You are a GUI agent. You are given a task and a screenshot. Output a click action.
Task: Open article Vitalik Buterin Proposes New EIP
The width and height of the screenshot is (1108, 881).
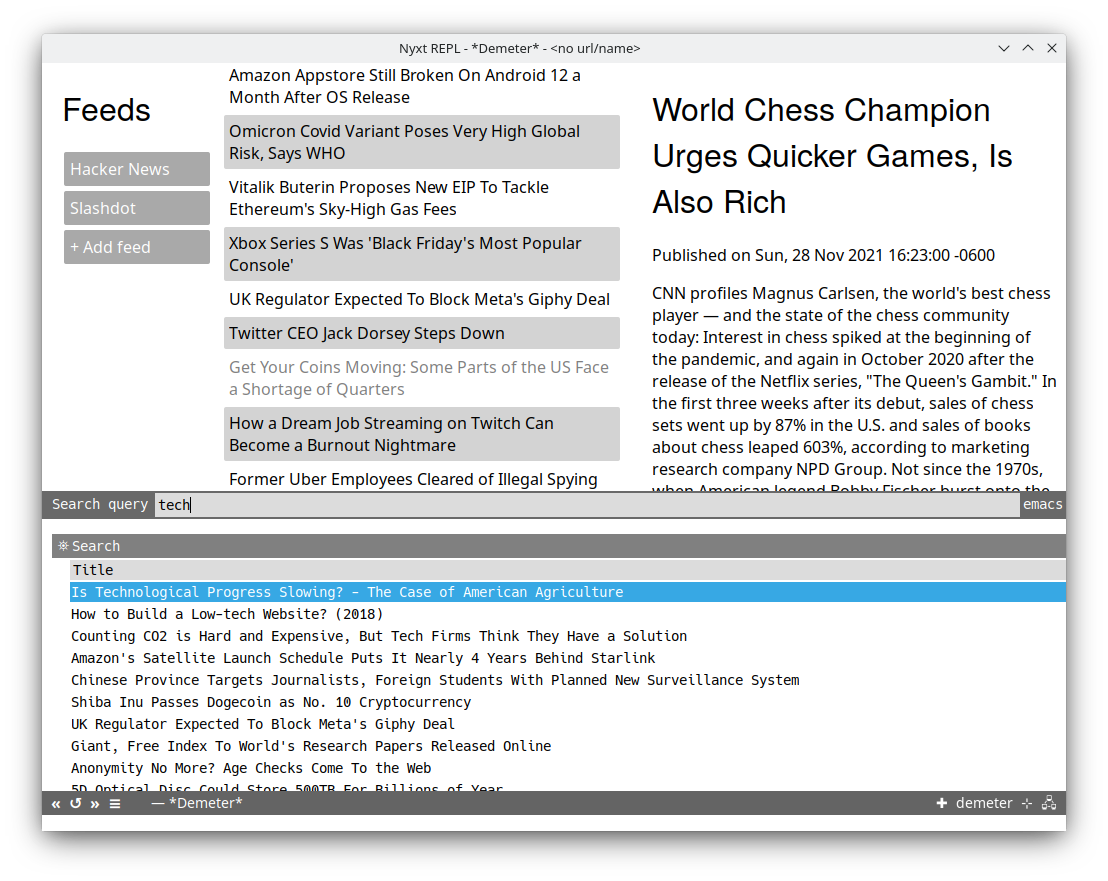click(422, 198)
